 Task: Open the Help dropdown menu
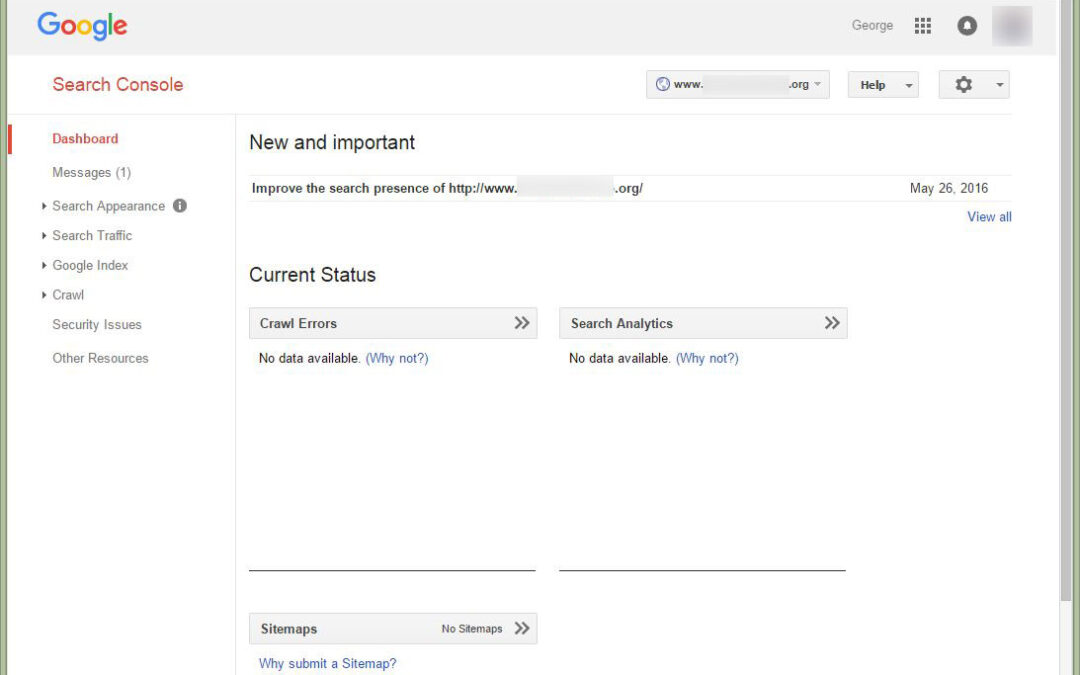883,85
